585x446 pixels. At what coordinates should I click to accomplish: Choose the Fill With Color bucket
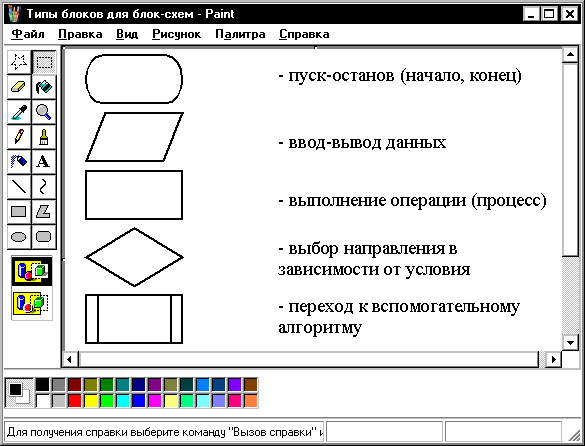tap(44, 87)
